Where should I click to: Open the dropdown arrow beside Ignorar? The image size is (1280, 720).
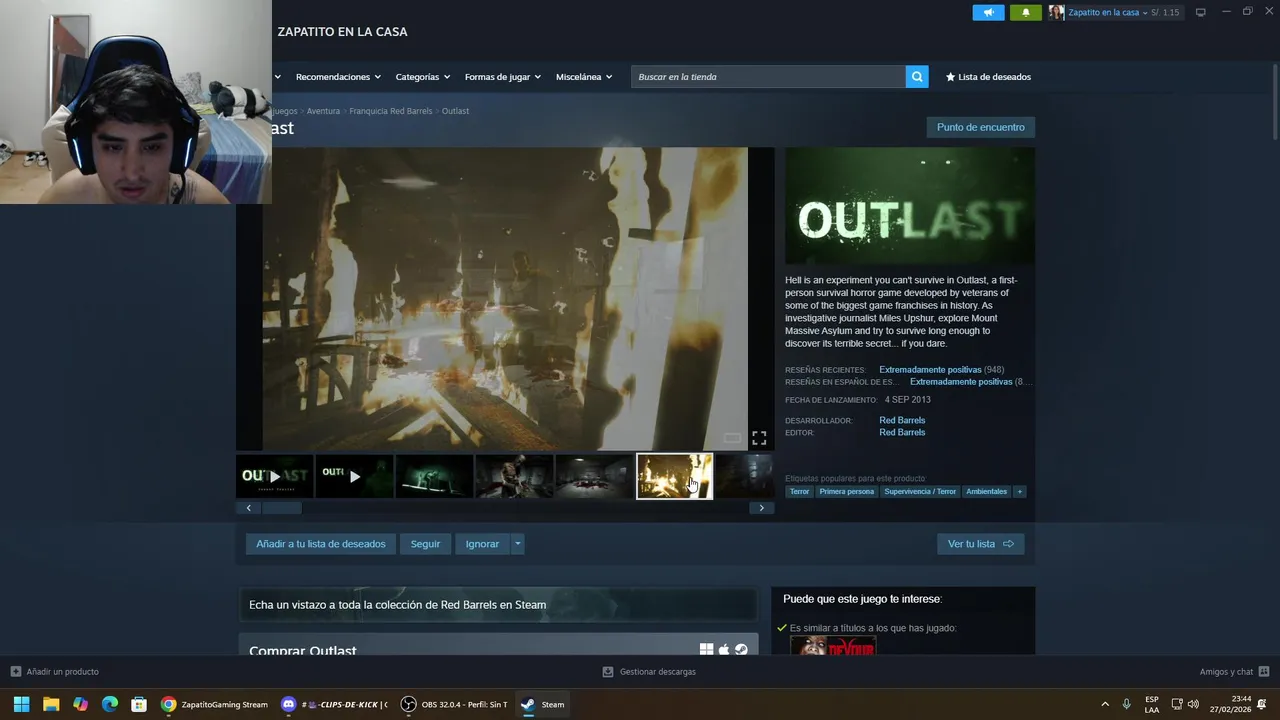[517, 544]
